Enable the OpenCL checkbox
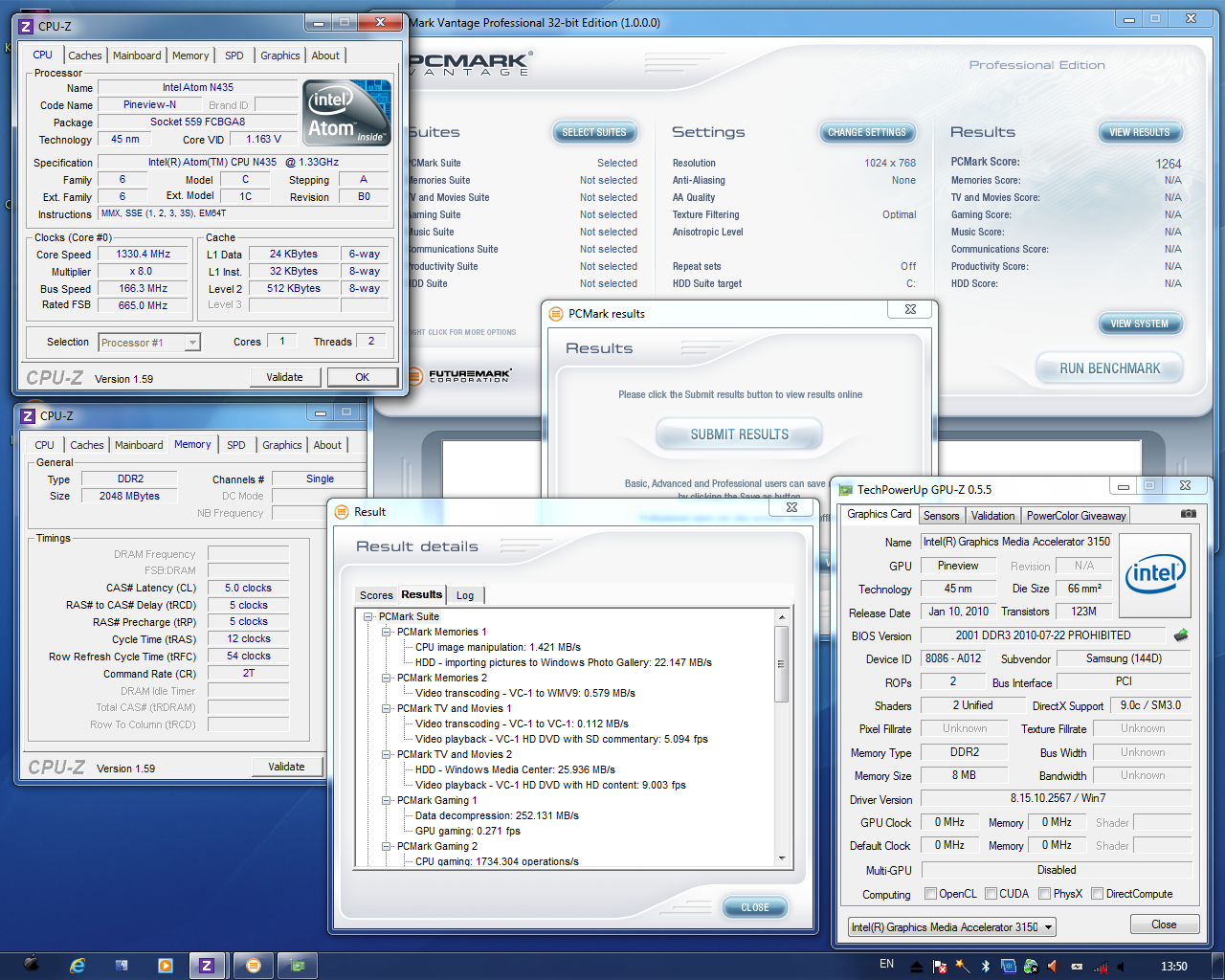1225x980 pixels. point(930,894)
